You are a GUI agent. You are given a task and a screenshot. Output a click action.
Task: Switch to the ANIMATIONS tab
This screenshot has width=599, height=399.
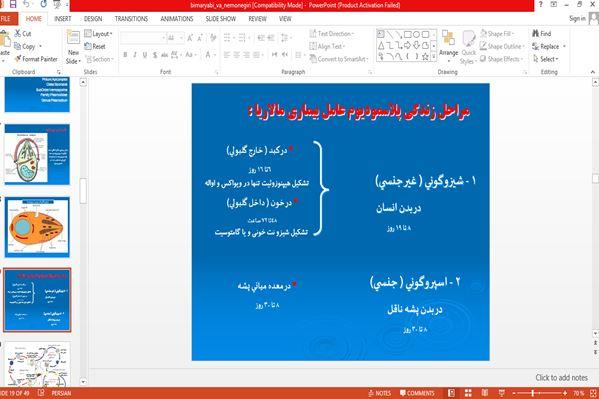(176, 19)
